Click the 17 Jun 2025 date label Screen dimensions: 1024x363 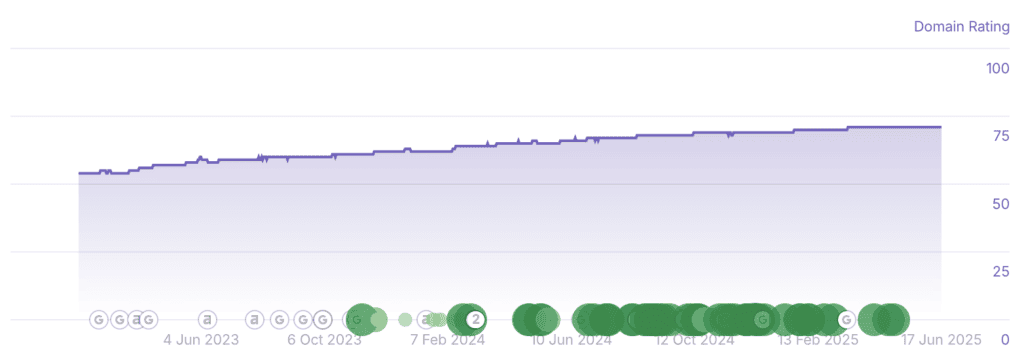click(942, 340)
